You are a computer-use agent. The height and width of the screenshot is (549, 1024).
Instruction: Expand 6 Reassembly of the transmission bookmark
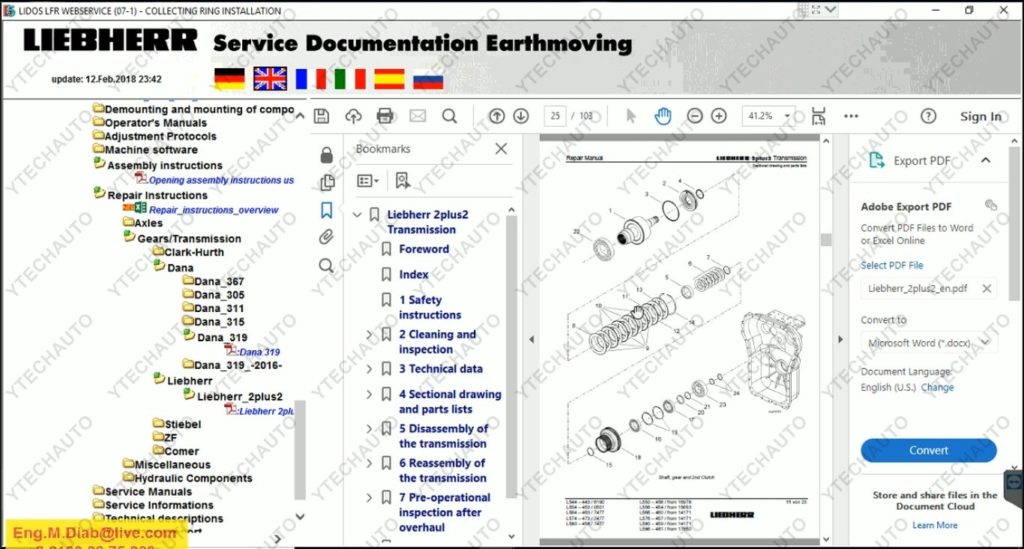click(369, 463)
